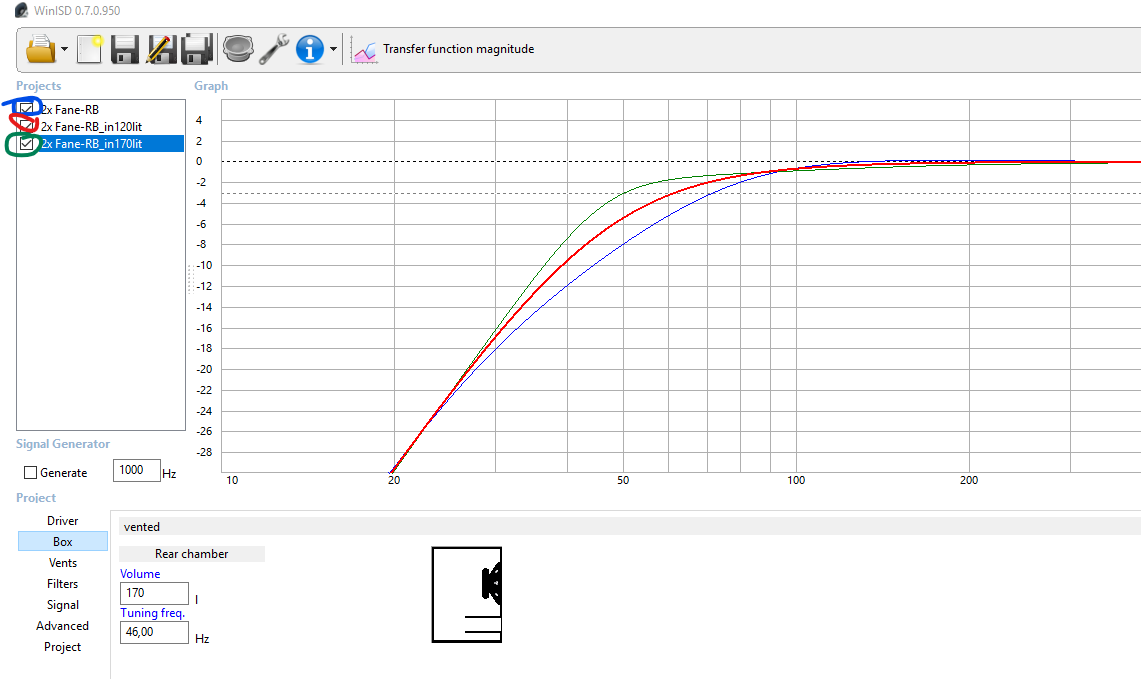
Task: Switch to the Box tab
Action: point(63,541)
